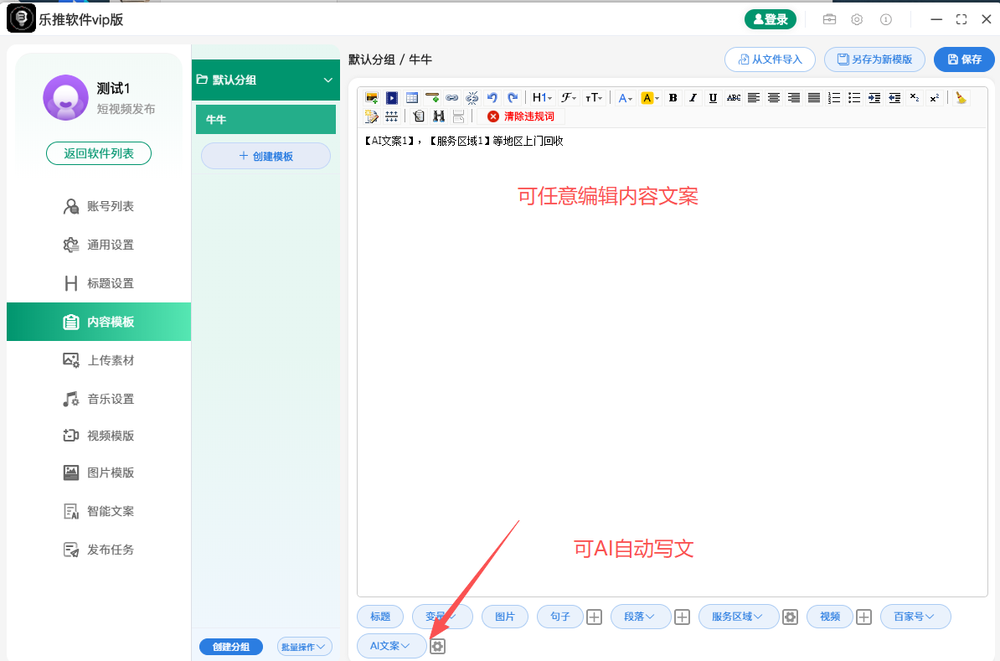This screenshot has width=1000, height=661.
Task: Select the insert video icon in editor toolbar
Action: [391, 97]
